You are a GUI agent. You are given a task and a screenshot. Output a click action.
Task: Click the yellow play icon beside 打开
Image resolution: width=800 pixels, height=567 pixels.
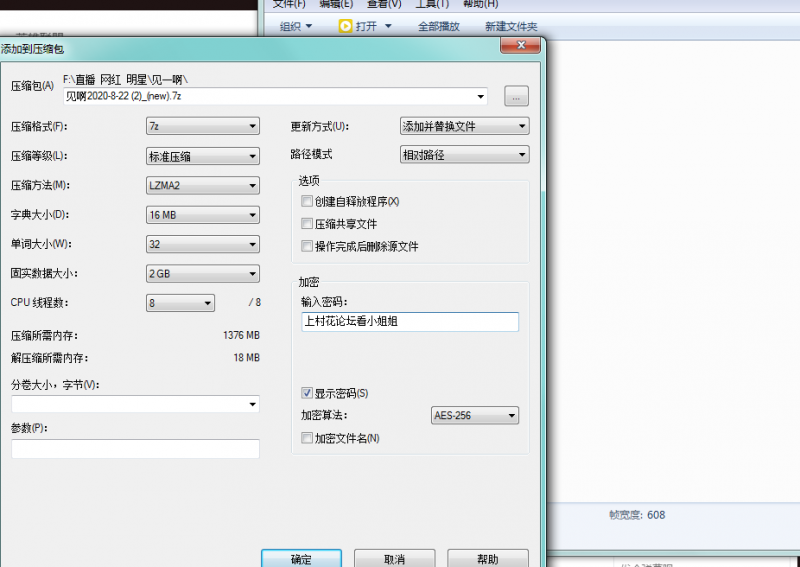(x=345, y=26)
